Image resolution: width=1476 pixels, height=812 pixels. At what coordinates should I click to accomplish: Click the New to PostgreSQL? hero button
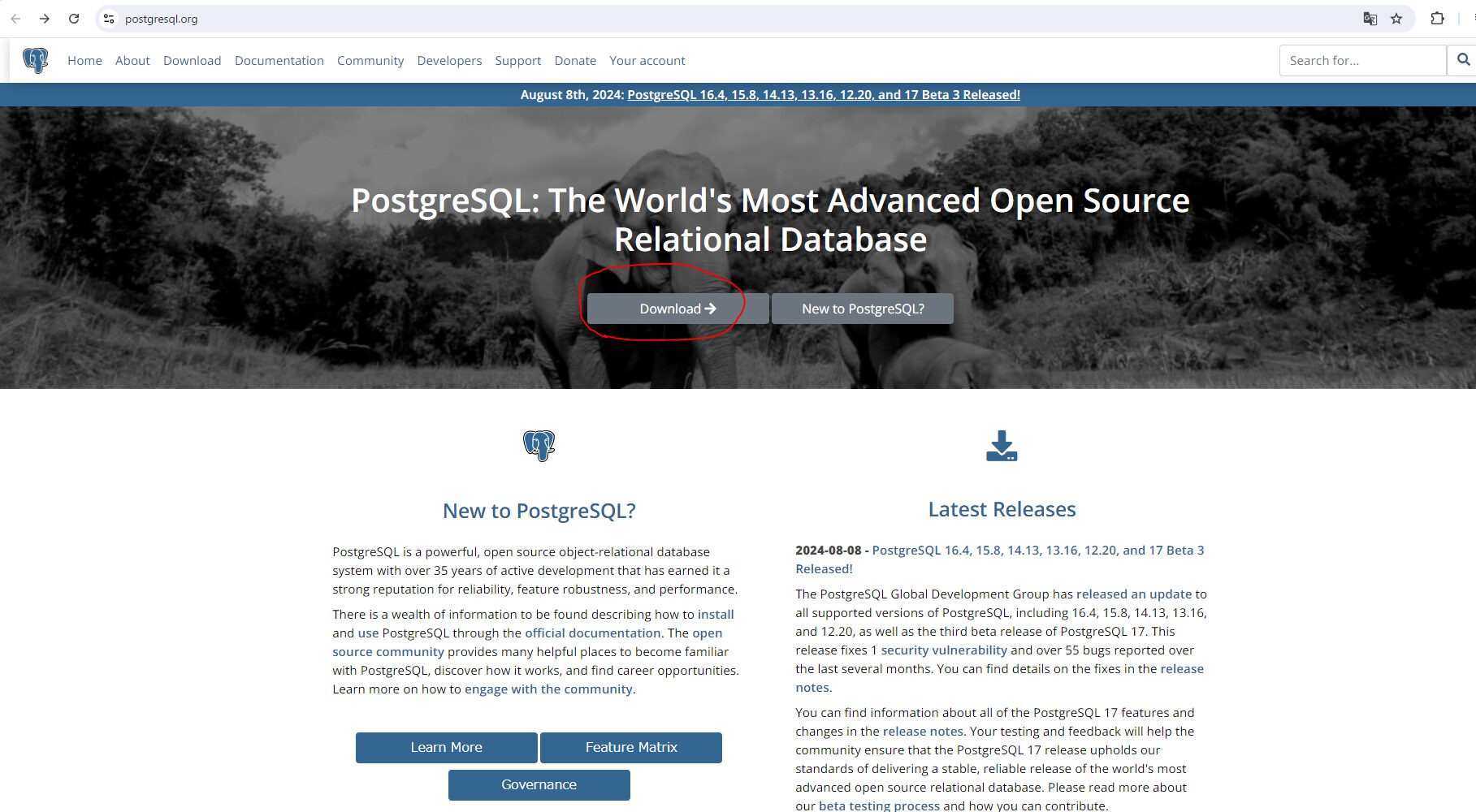pyautogui.click(x=862, y=309)
